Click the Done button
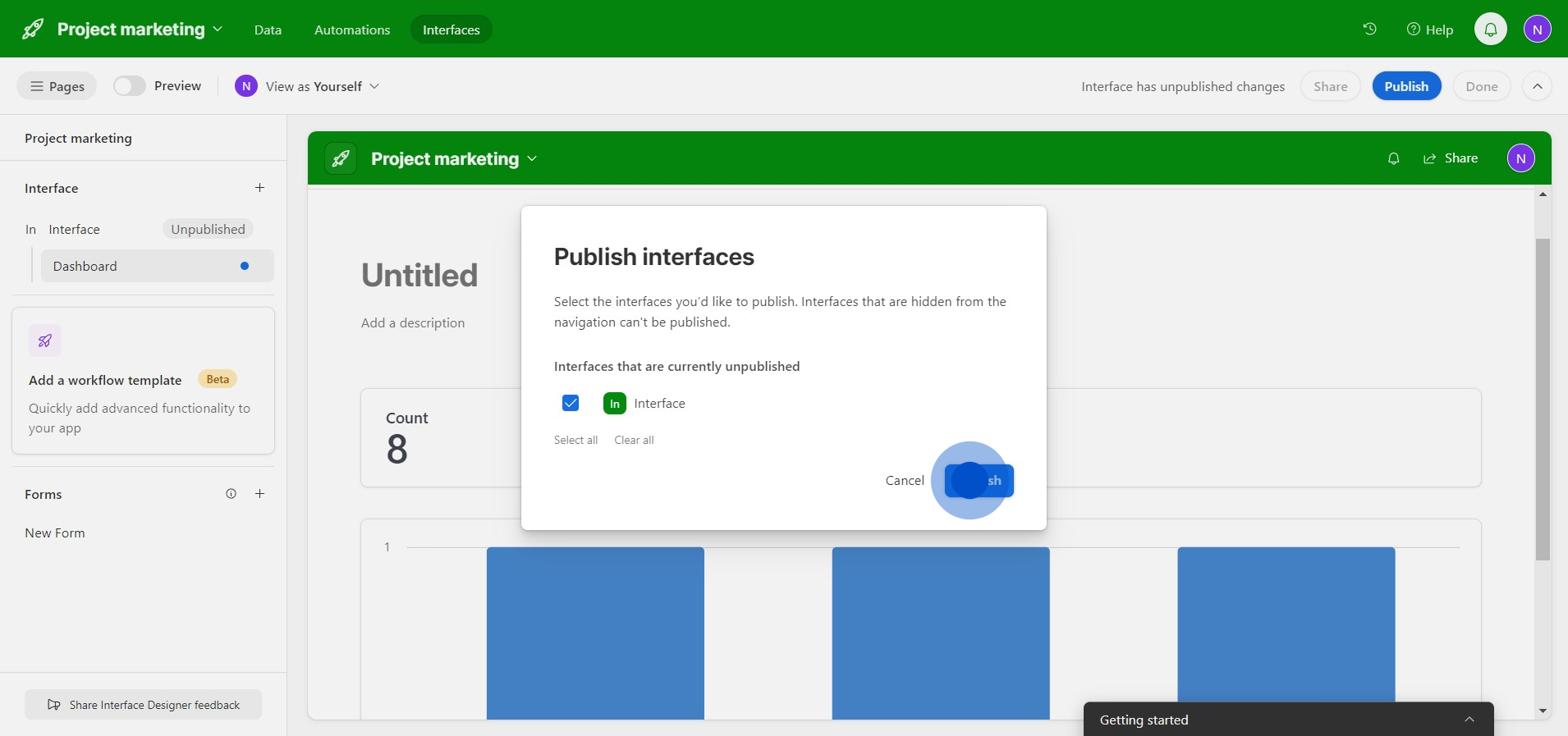 pyautogui.click(x=1482, y=86)
